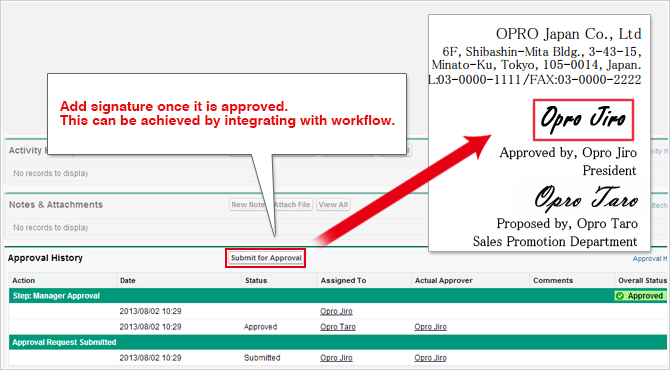Viewport: 670px width, 370px height.
Task: Click the Opro Jiro signature image
Action: pyautogui.click(x=583, y=120)
